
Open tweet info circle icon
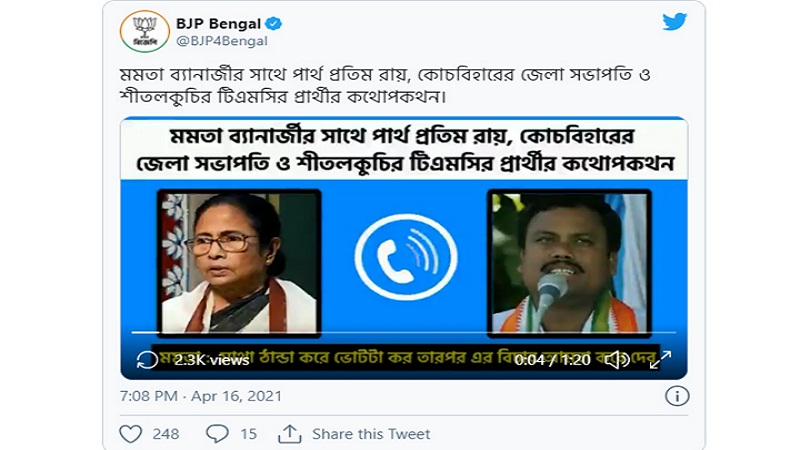point(677,396)
